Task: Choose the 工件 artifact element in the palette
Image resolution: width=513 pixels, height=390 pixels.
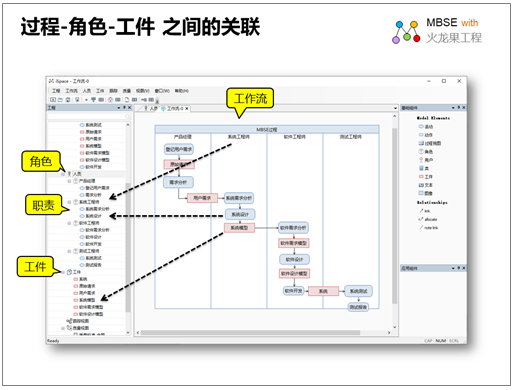Action: (426, 177)
